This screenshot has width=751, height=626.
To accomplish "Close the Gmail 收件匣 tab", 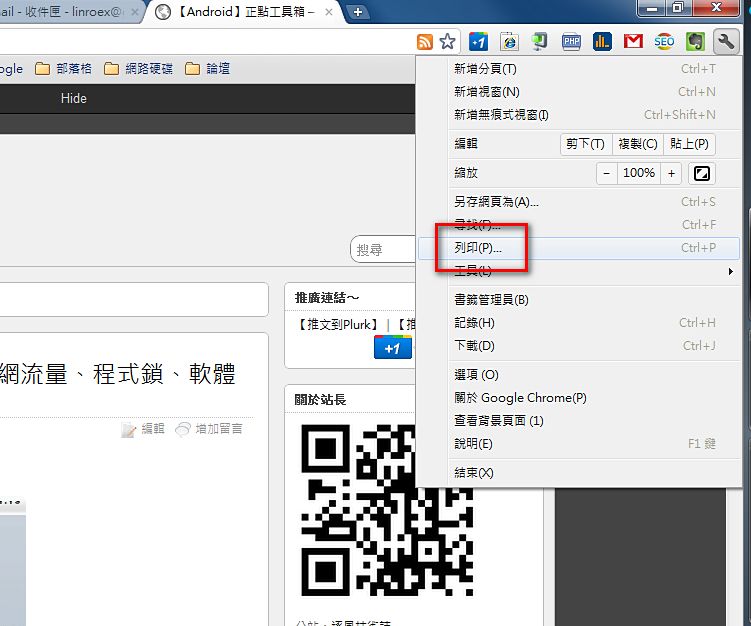I will 135,12.
